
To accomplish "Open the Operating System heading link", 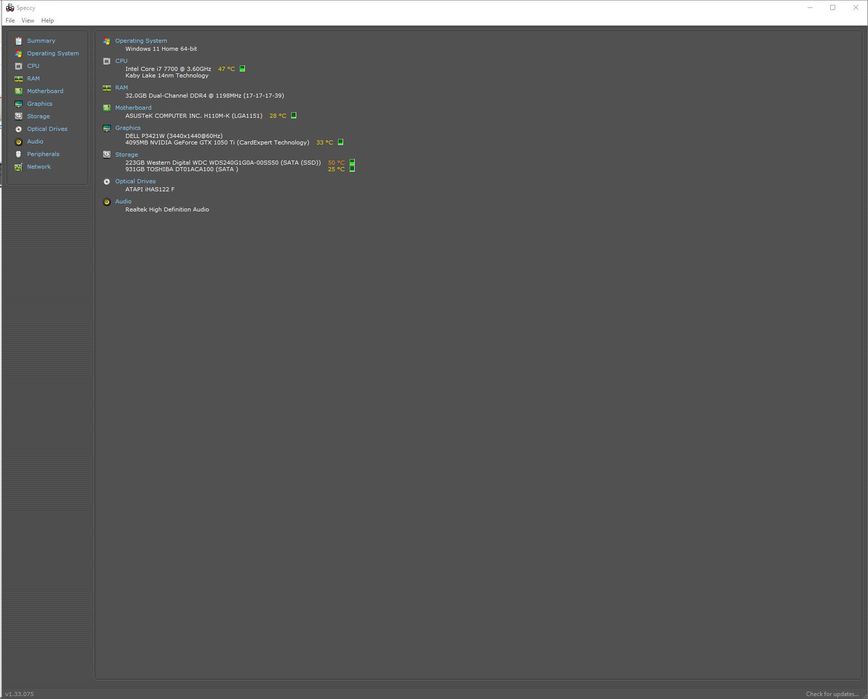I will point(141,41).
